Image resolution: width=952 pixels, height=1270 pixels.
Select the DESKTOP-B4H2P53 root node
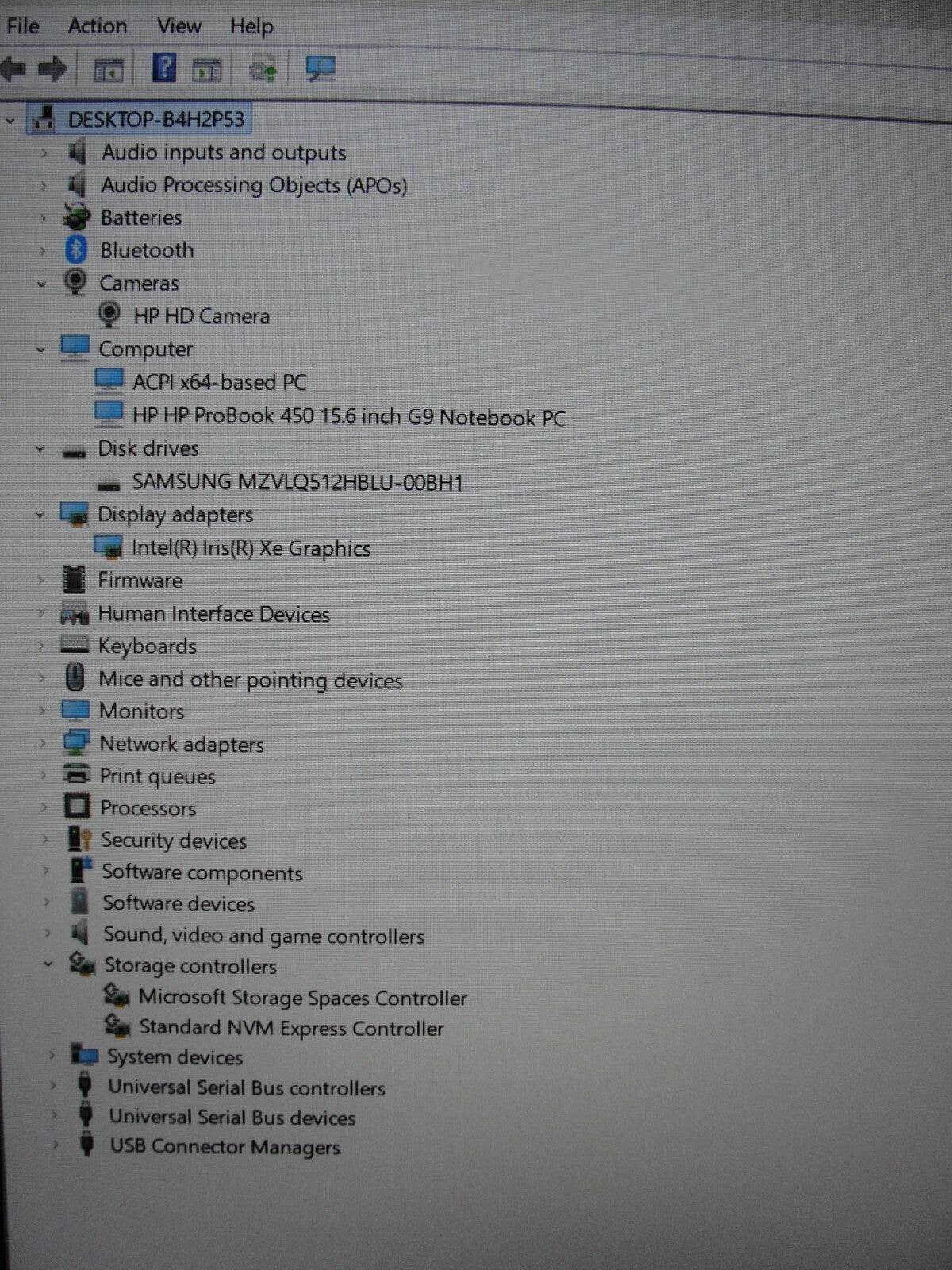click(x=155, y=120)
